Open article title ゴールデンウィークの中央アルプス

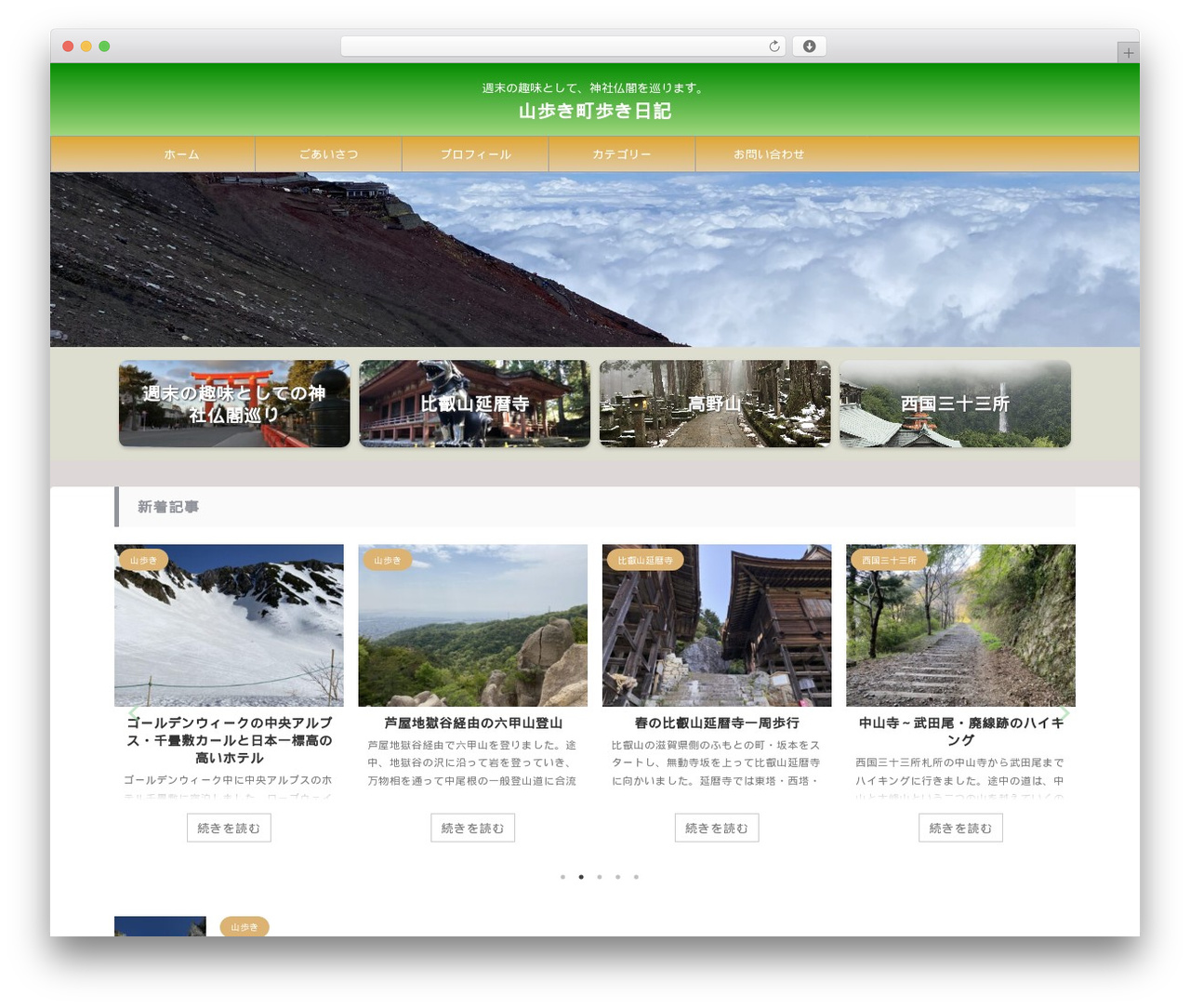coord(229,740)
